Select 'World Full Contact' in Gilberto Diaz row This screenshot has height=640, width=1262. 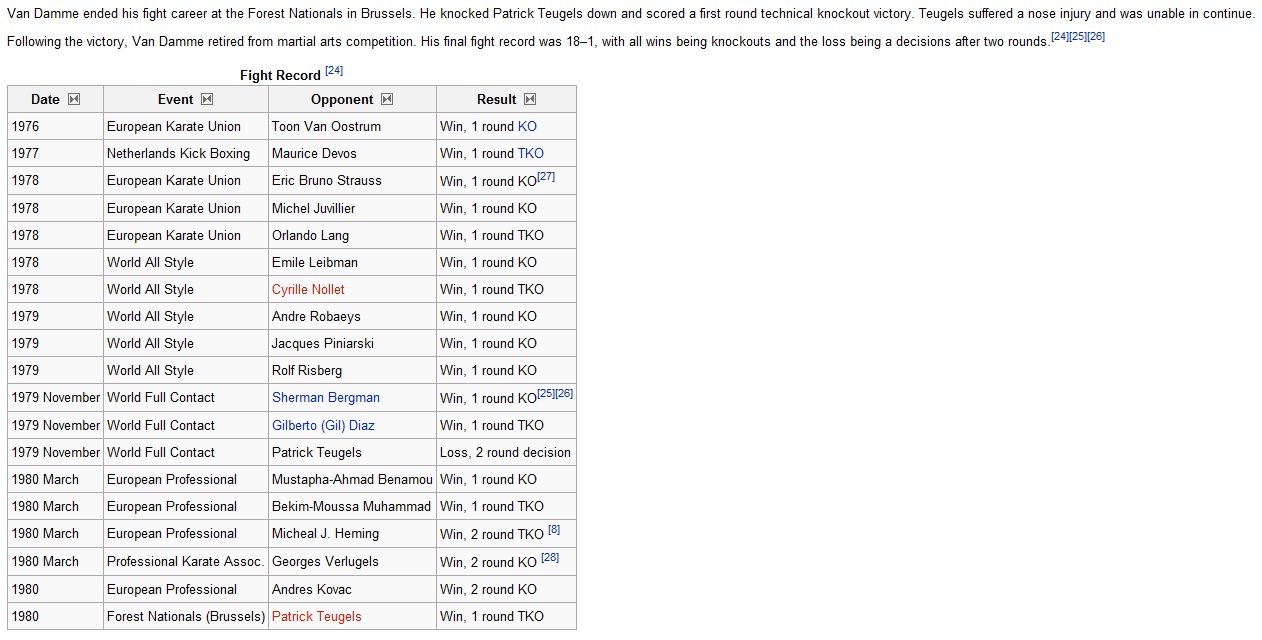[161, 425]
